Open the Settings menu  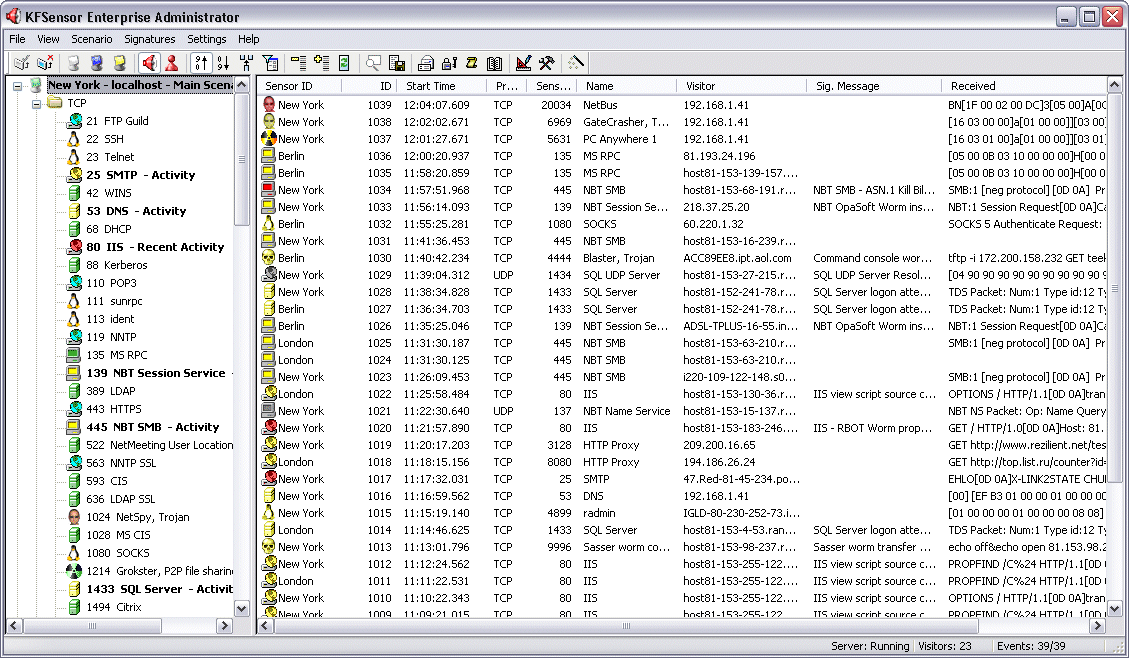click(207, 39)
